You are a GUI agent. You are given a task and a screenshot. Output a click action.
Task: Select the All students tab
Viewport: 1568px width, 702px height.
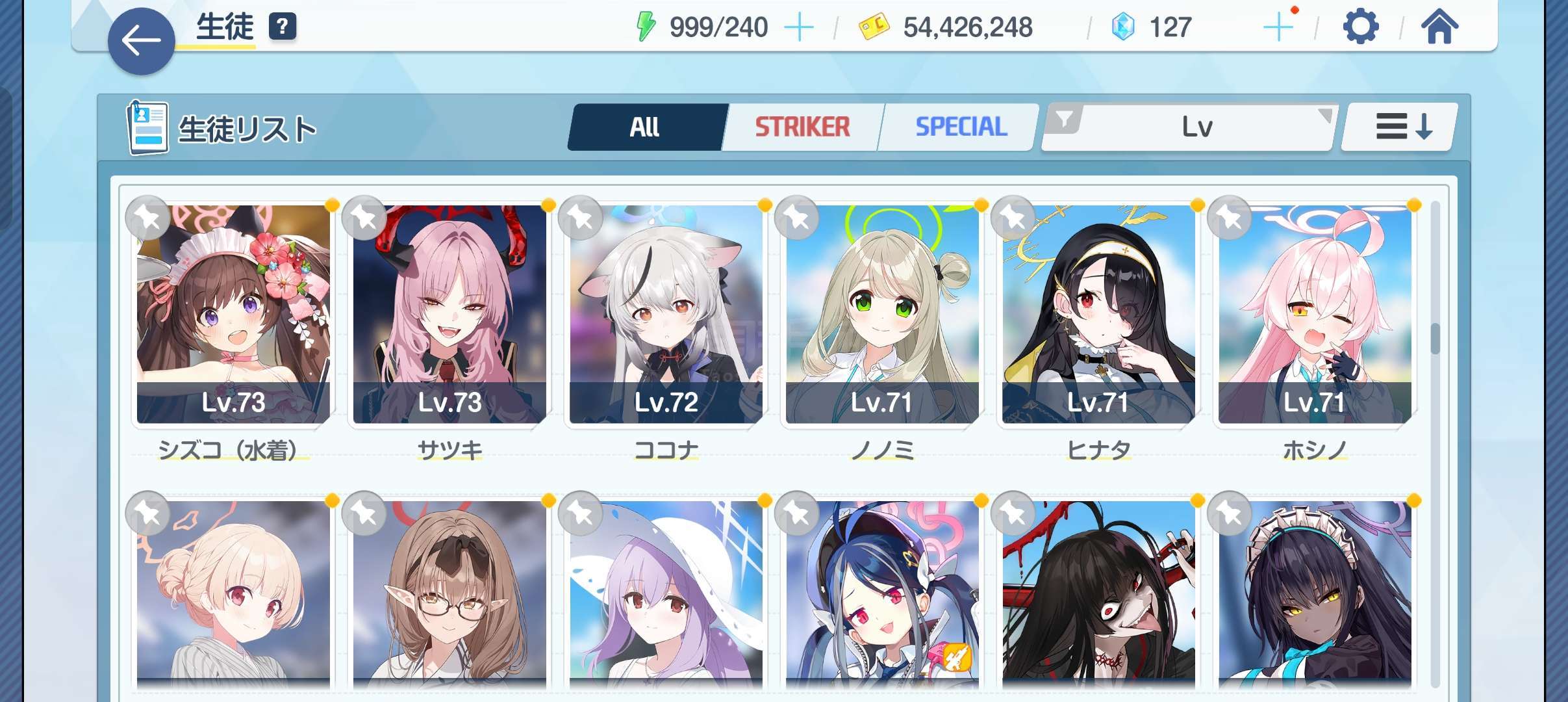[x=645, y=127]
